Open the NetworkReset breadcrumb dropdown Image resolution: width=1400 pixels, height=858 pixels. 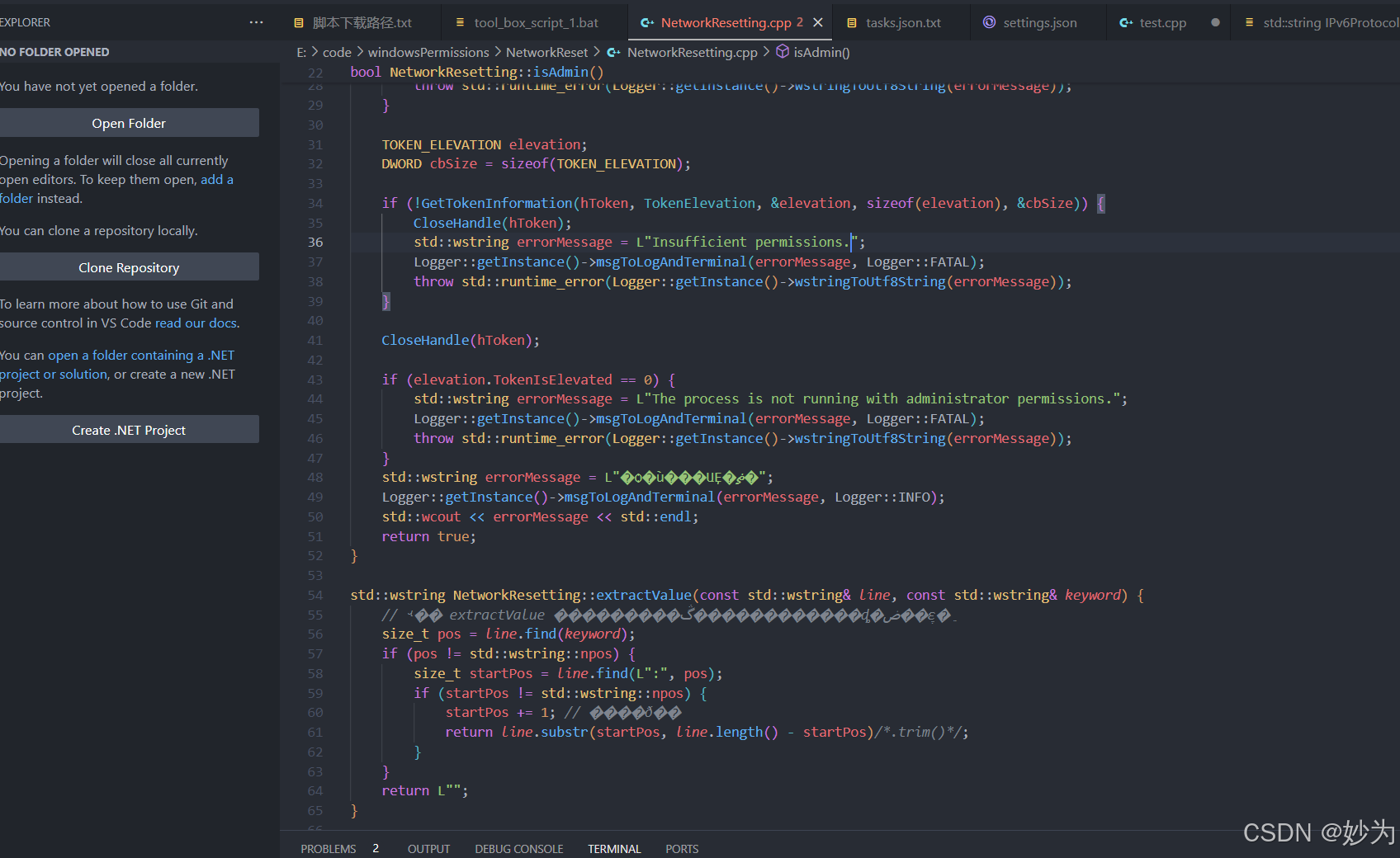[546, 52]
